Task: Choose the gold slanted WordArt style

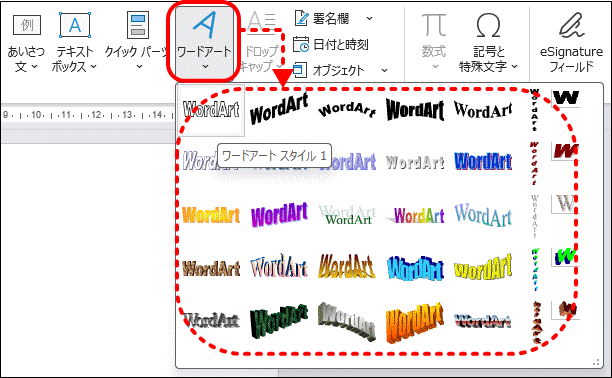Action: pyautogui.click(x=347, y=267)
